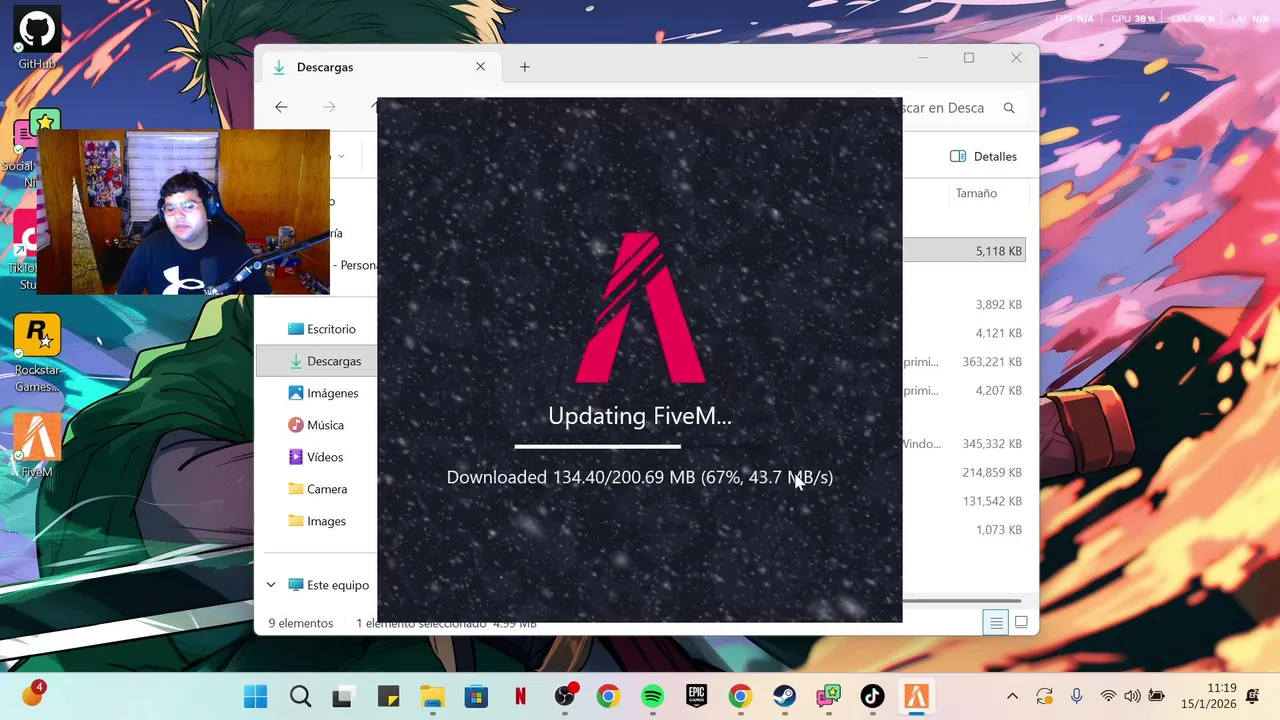Viewport: 1280px width, 720px height.
Task: Sort by the Tamaño column header
Action: 976,193
